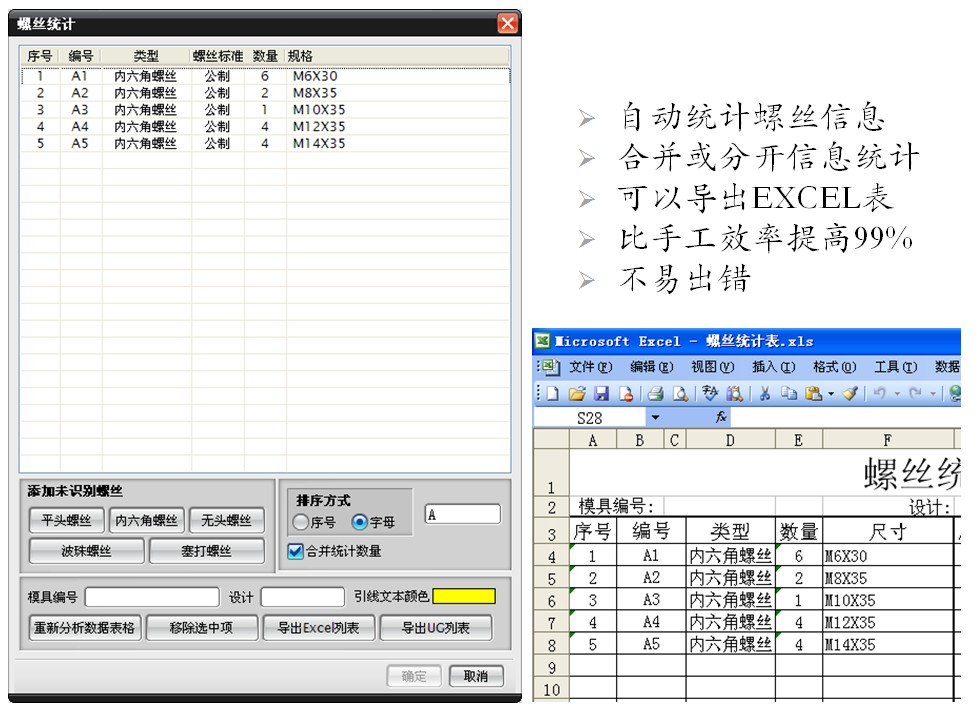
Task: Uncheck the 合并统计数量 checkbox
Action: tap(295, 550)
